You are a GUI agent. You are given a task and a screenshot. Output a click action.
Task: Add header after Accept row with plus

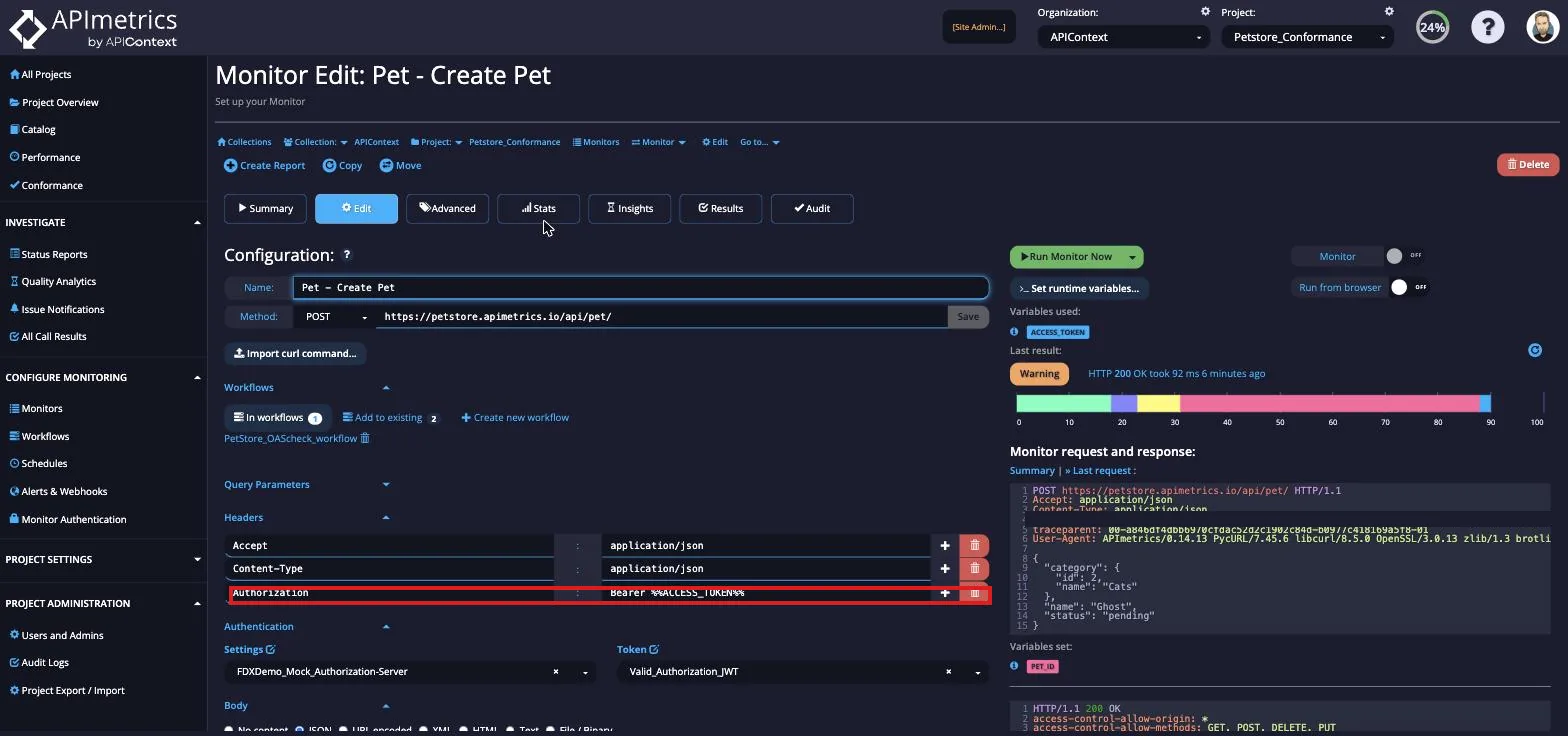pos(944,545)
